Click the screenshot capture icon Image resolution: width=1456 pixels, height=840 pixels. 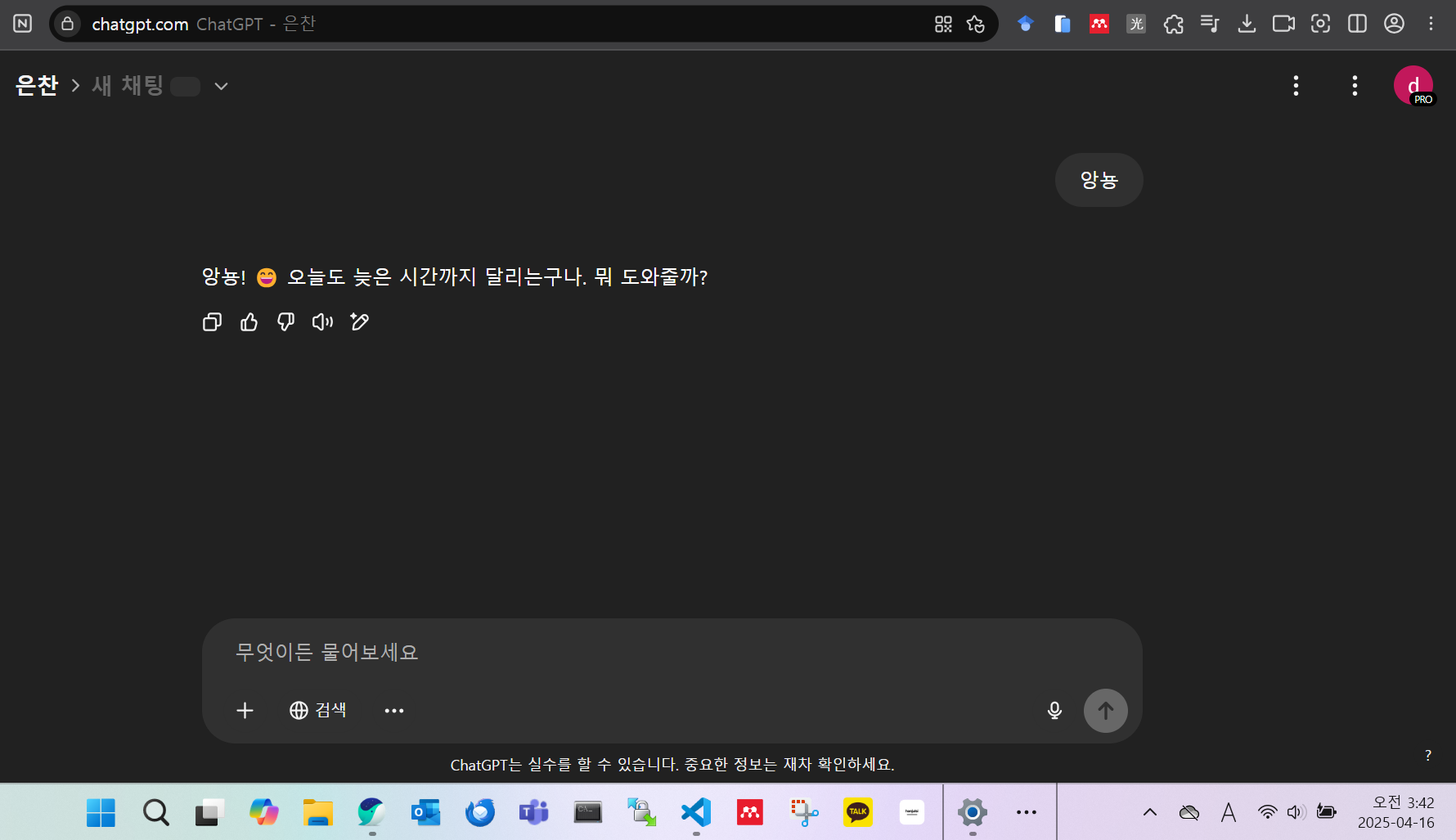(x=1320, y=24)
